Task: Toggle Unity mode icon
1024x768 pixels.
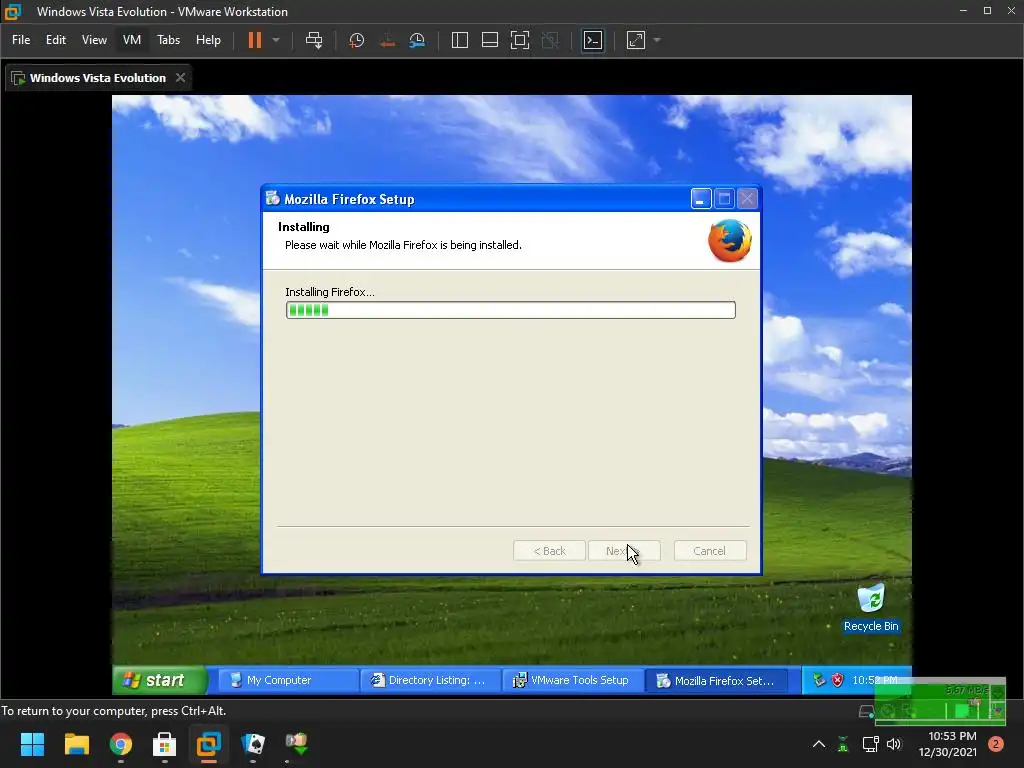Action: [551, 40]
